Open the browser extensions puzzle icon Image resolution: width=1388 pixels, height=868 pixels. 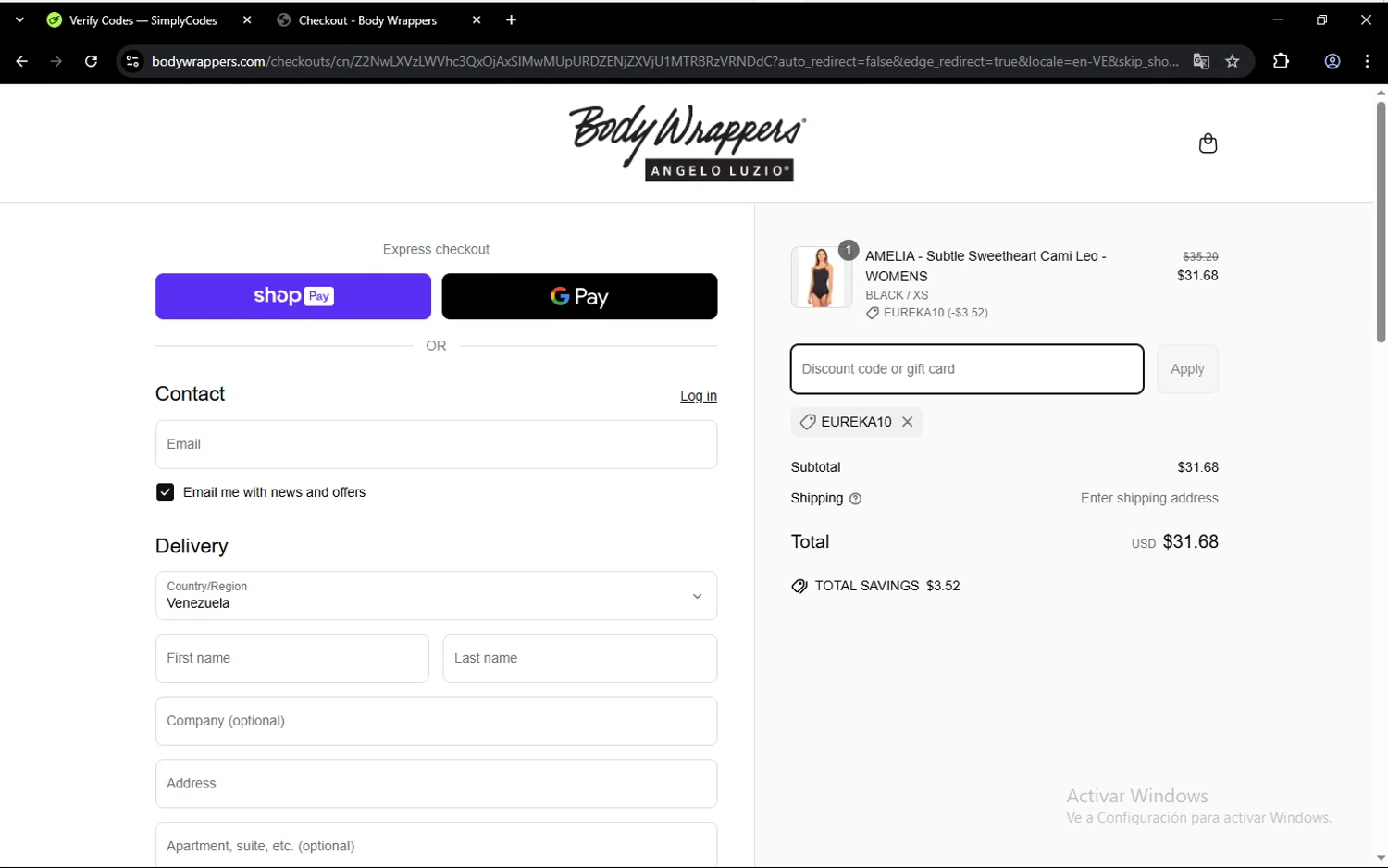[x=1281, y=61]
